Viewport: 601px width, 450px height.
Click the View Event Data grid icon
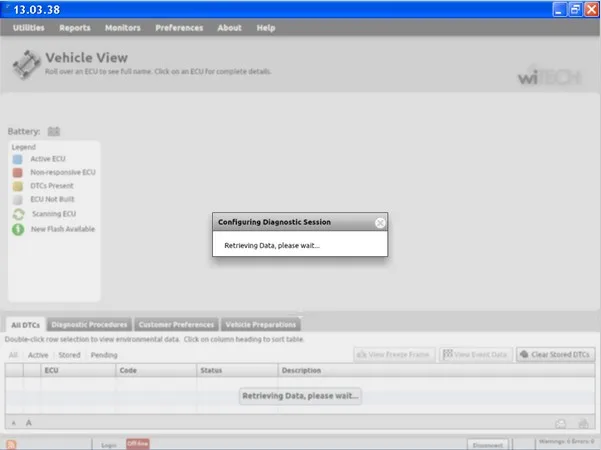click(x=447, y=354)
